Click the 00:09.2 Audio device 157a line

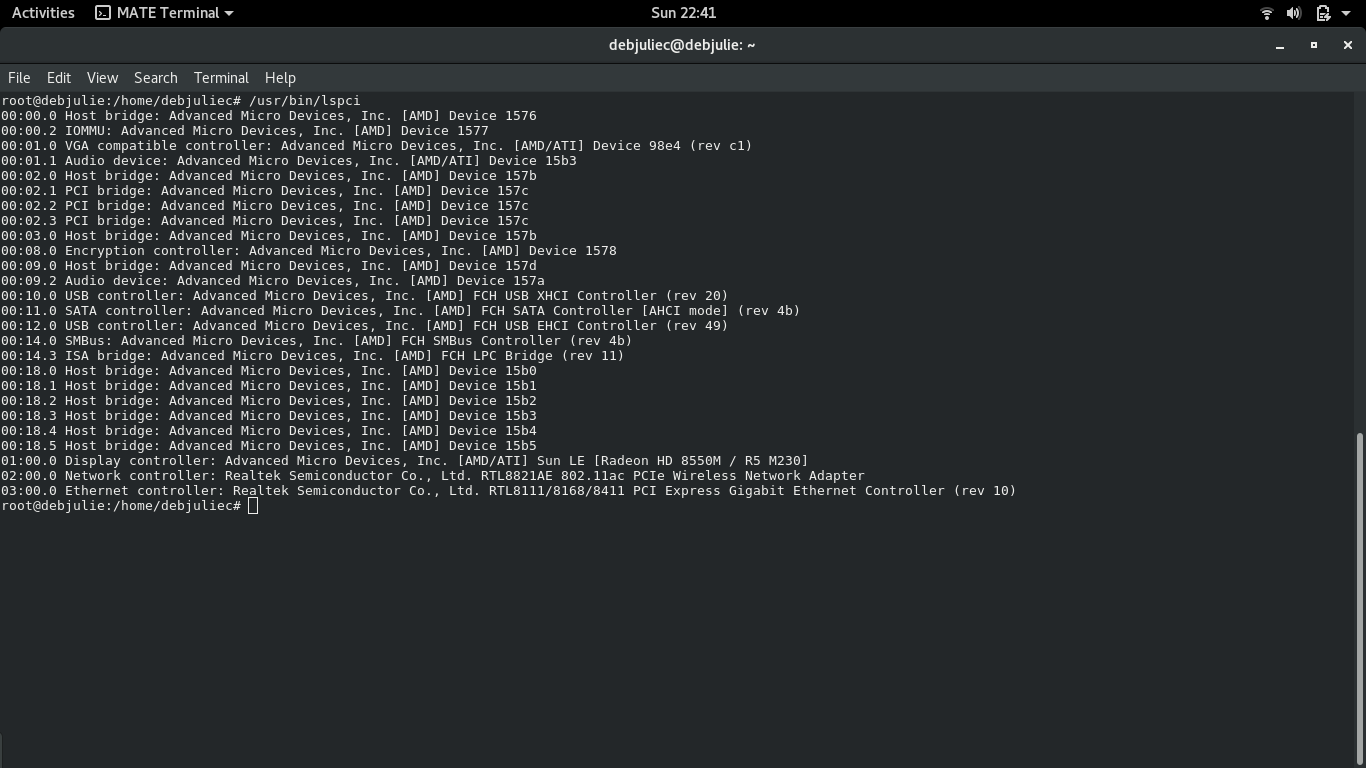point(273,281)
